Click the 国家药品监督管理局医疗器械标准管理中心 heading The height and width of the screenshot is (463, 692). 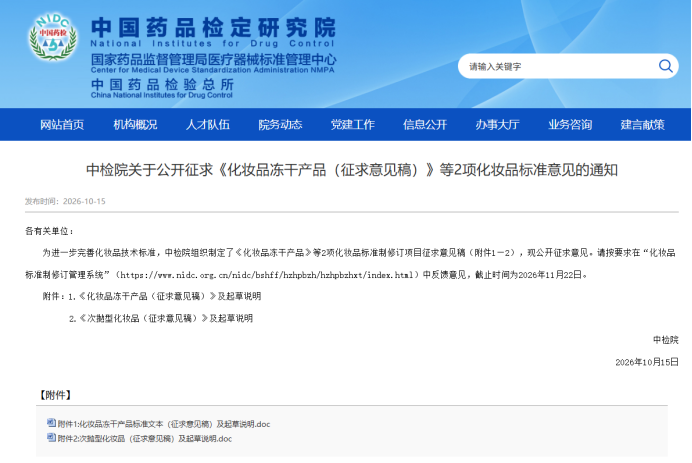point(213,59)
